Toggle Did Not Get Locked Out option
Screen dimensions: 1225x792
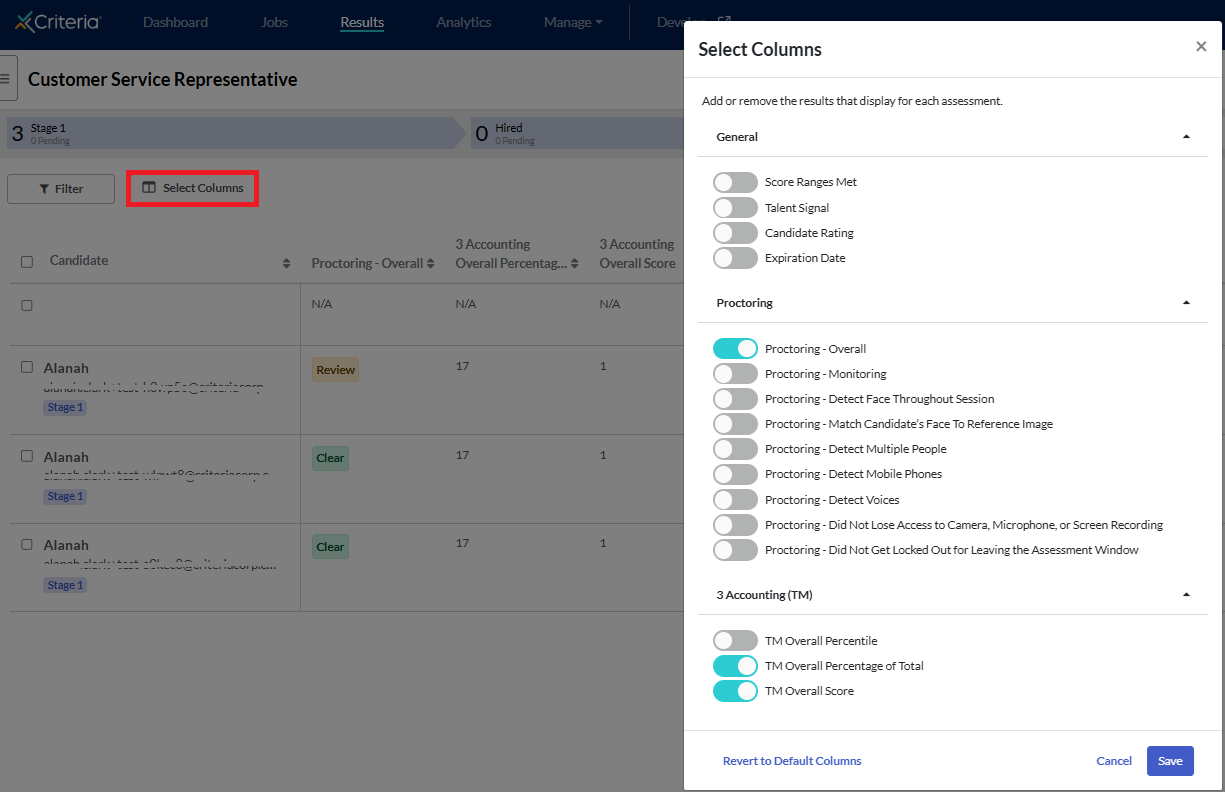[x=735, y=550]
